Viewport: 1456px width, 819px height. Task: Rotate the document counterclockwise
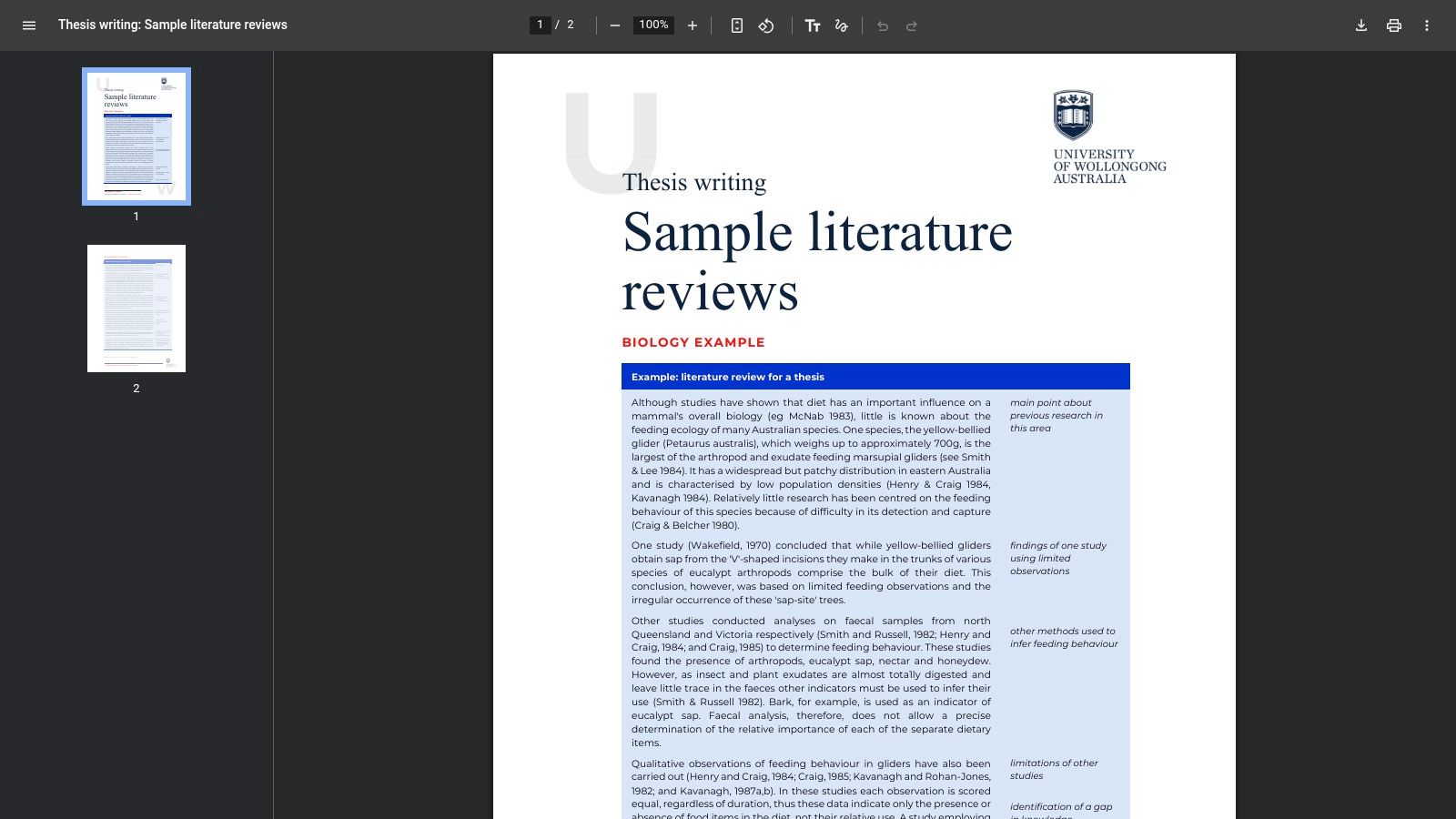tap(766, 25)
